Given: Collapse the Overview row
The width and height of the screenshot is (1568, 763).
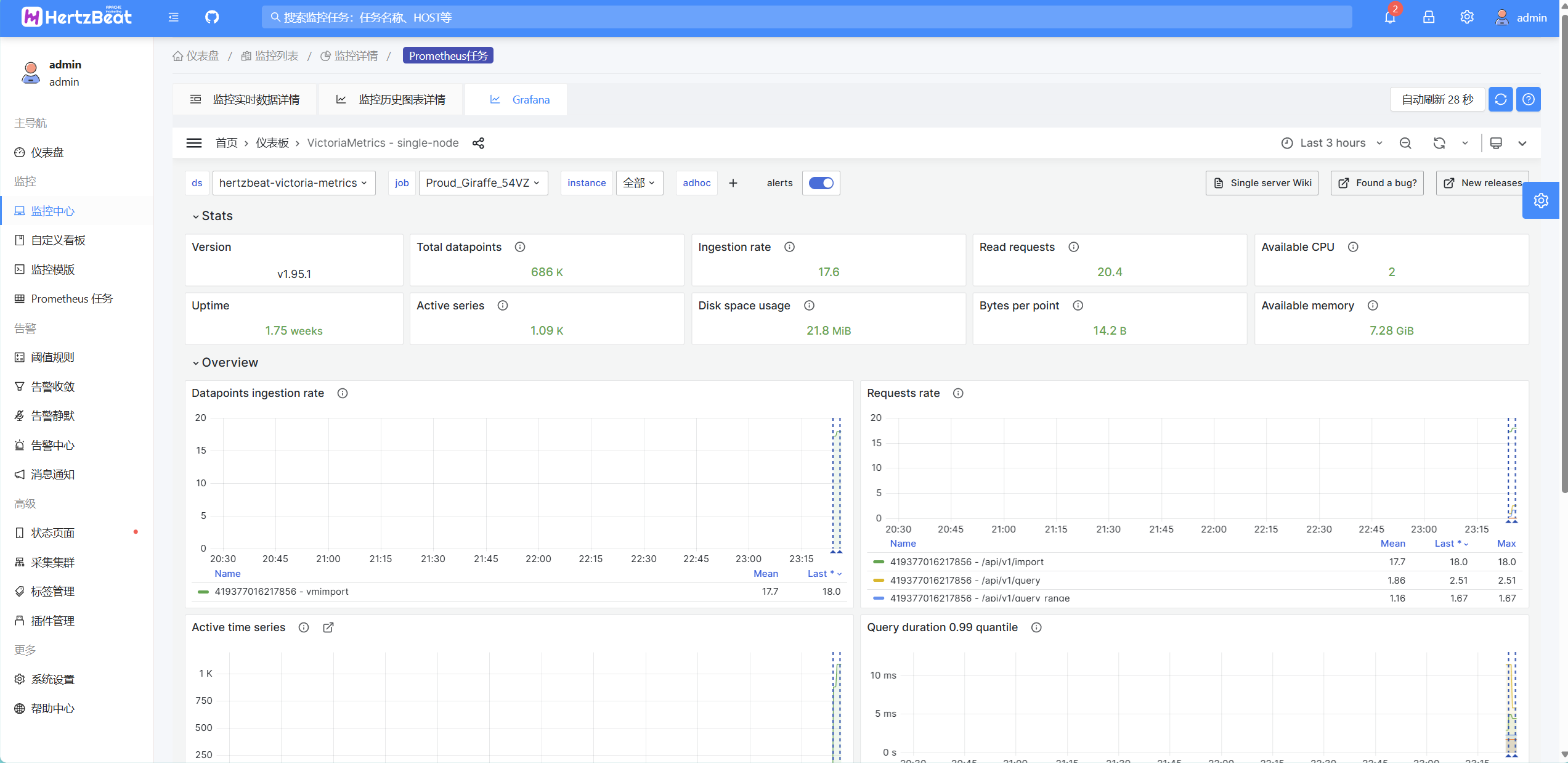Looking at the screenshot, I should coord(225,362).
